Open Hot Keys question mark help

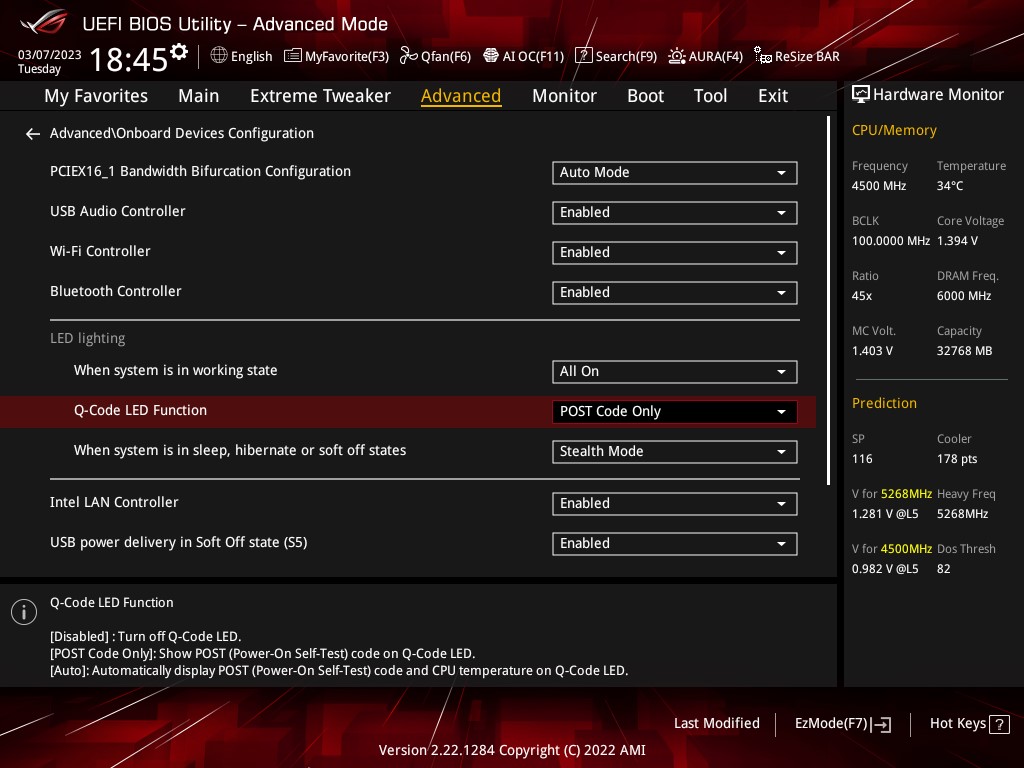coord(1000,724)
